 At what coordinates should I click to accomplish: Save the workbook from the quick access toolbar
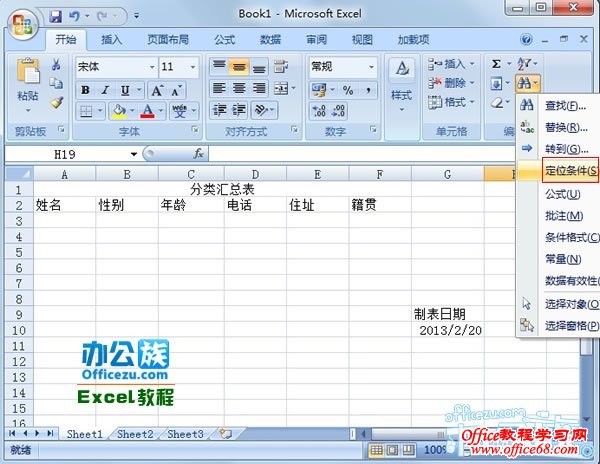pyautogui.click(x=56, y=16)
